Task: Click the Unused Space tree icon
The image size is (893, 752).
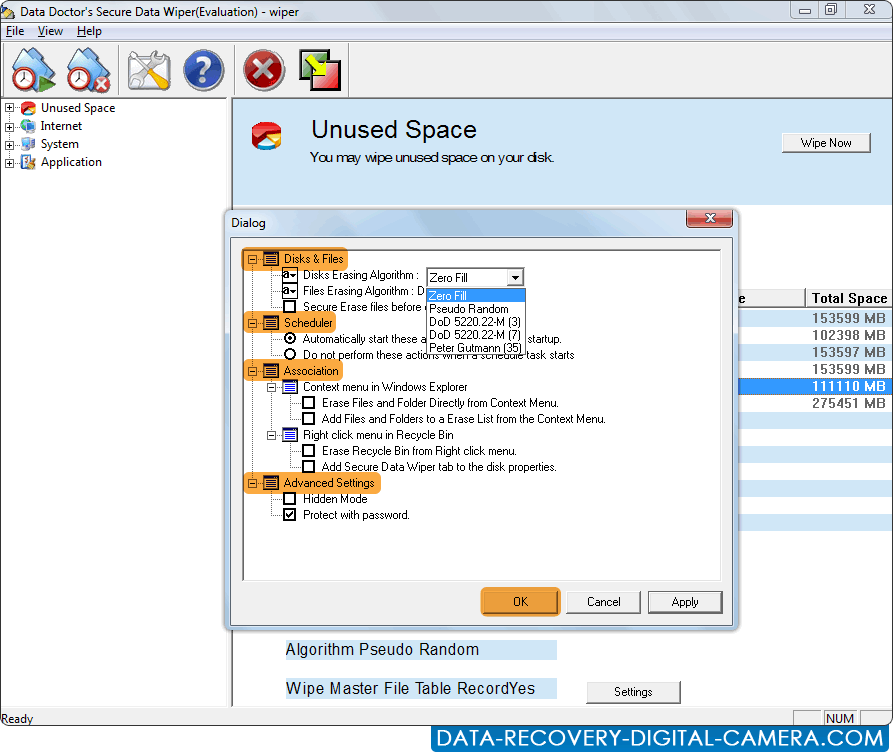Action: (x=28, y=108)
